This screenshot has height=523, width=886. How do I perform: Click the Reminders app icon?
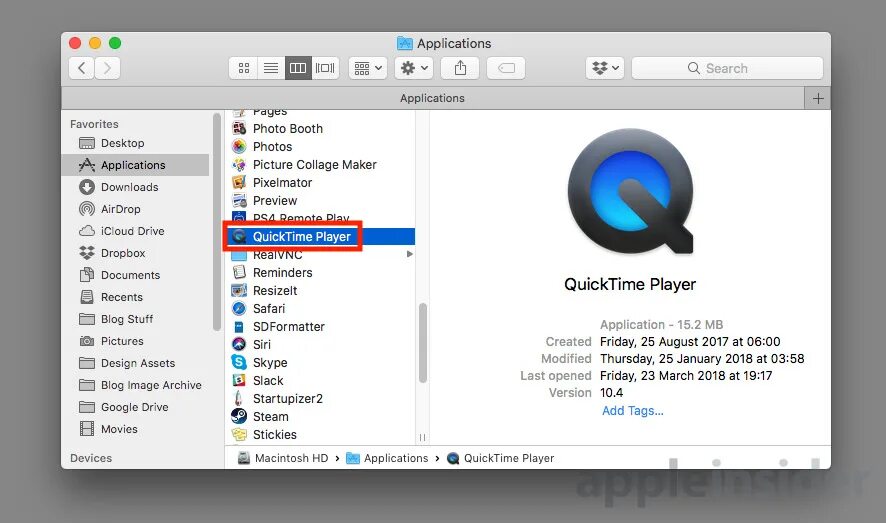click(x=239, y=272)
